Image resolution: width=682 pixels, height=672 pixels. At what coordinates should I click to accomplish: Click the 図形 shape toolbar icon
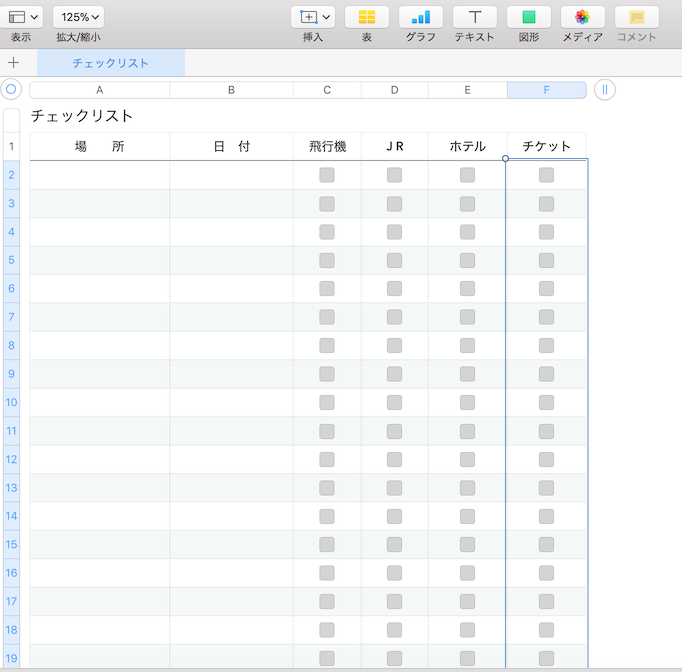pos(528,17)
